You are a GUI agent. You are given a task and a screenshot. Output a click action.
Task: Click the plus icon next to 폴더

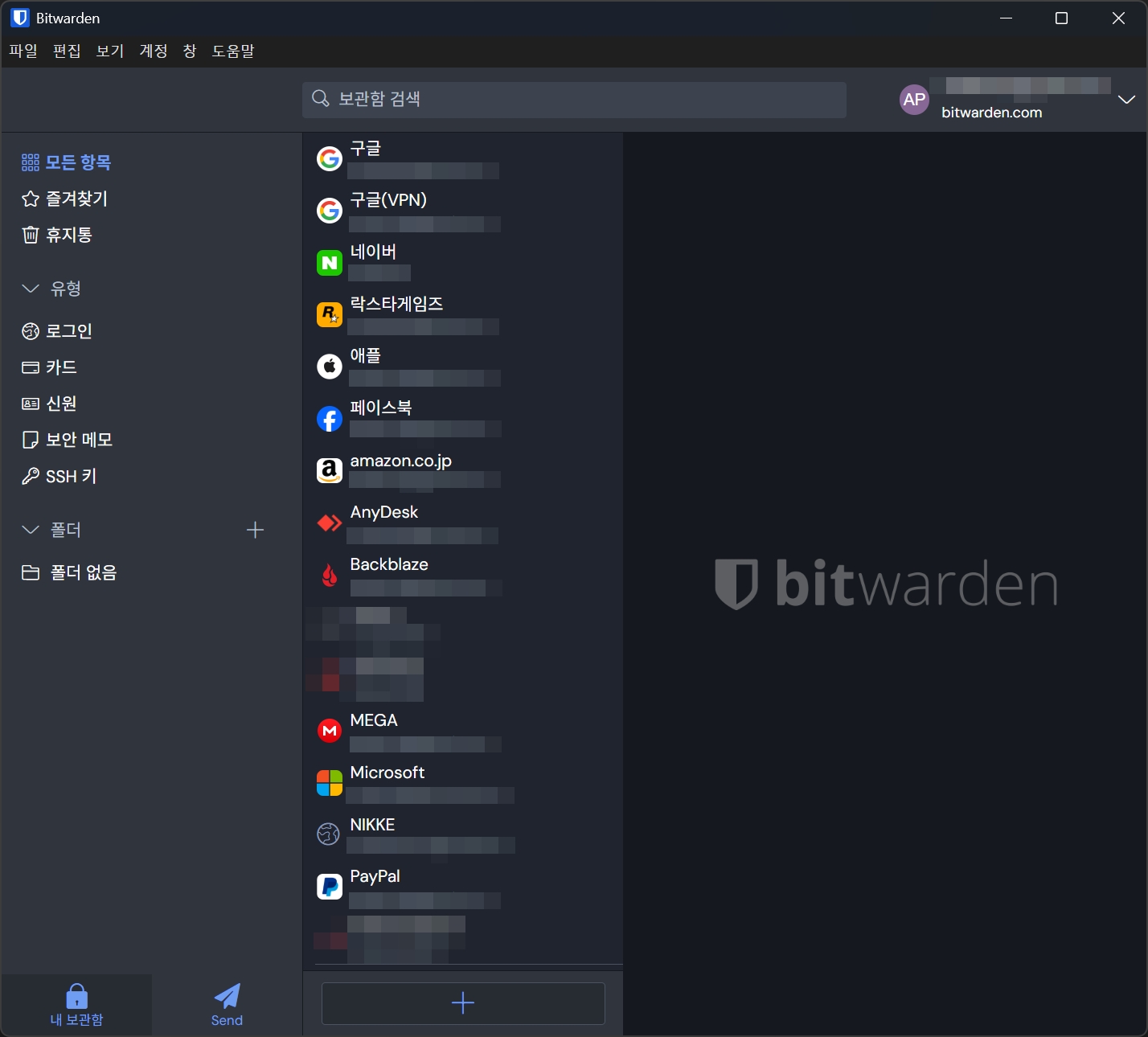pyautogui.click(x=255, y=530)
